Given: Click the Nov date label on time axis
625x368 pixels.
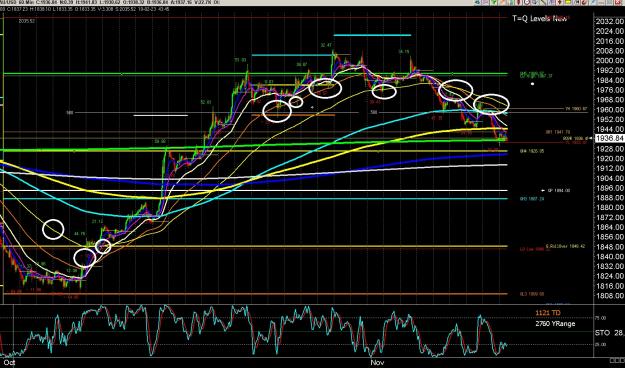Looking at the screenshot, I should coord(377,363).
